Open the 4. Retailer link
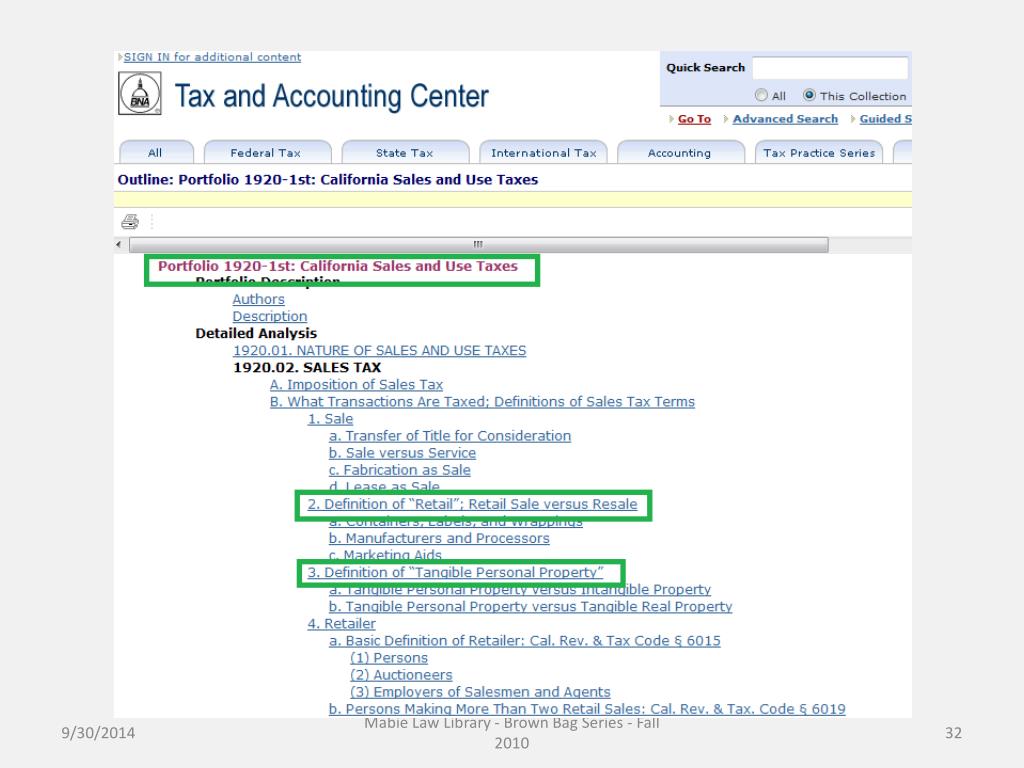This screenshot has height=768, width=1024. click(342, 624)
